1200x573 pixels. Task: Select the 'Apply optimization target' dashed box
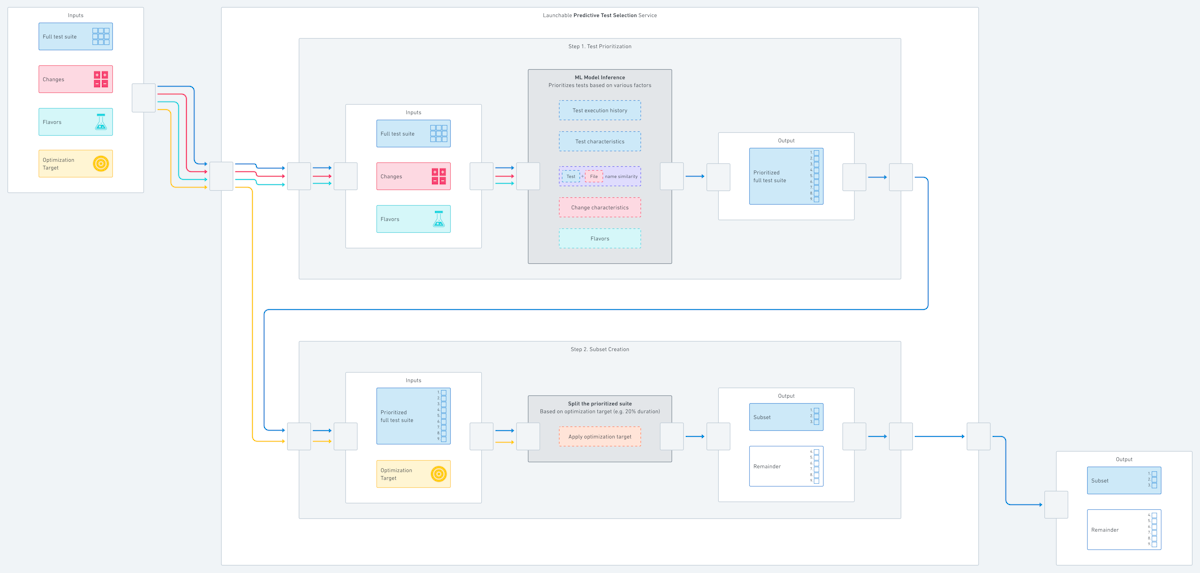tap(600, 437)
